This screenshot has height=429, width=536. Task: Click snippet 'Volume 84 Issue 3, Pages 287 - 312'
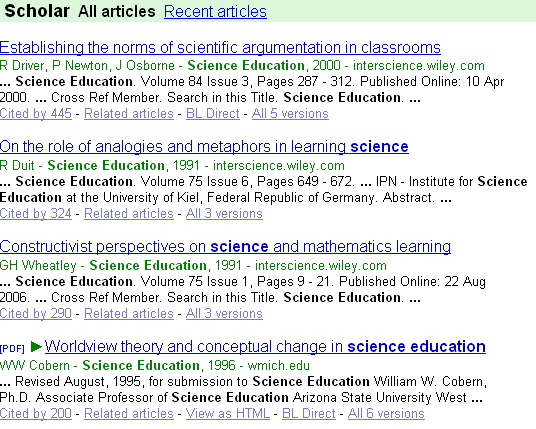(x=246, y=82)
